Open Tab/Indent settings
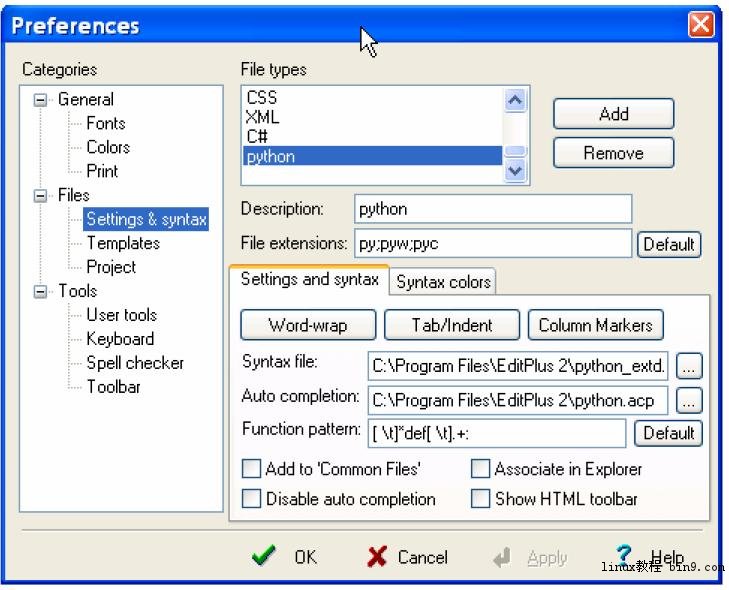Image resolution: width=729 pixels, height=590 pixels. pos(452,325)
